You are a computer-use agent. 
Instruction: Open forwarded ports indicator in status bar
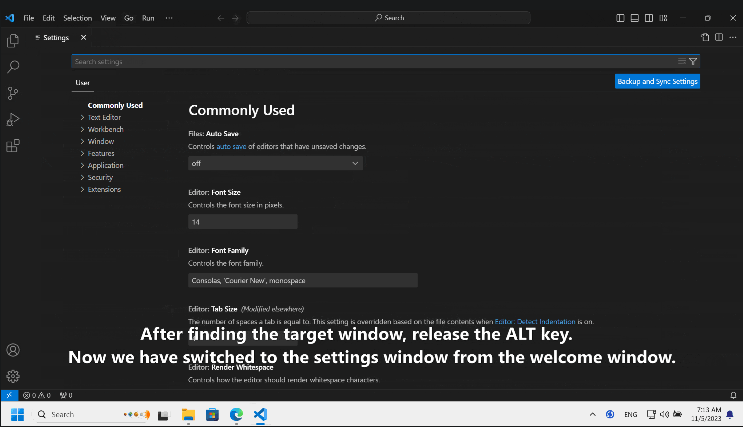pos(66,395)
